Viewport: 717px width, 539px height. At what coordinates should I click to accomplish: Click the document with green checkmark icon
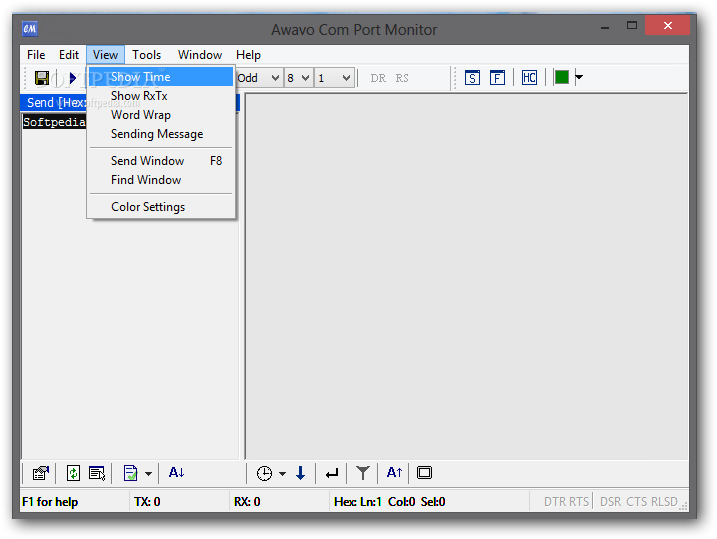point(130,473)
